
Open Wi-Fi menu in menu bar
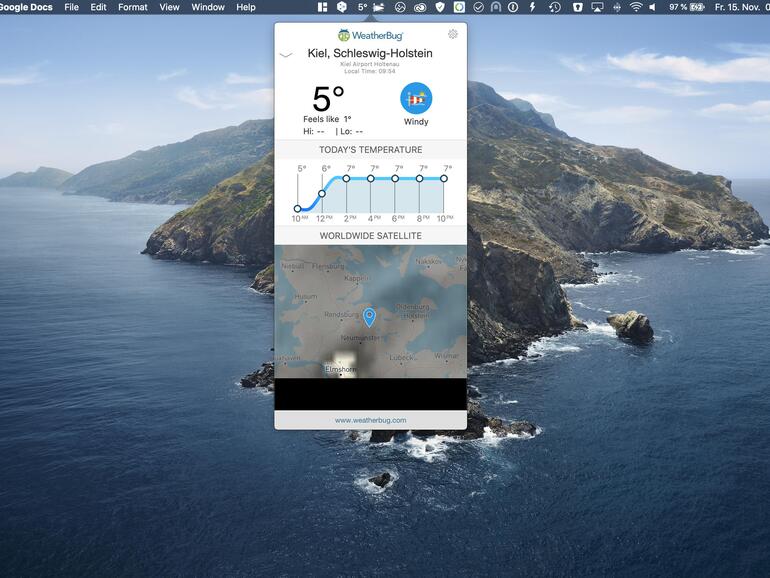coord(636,7)
